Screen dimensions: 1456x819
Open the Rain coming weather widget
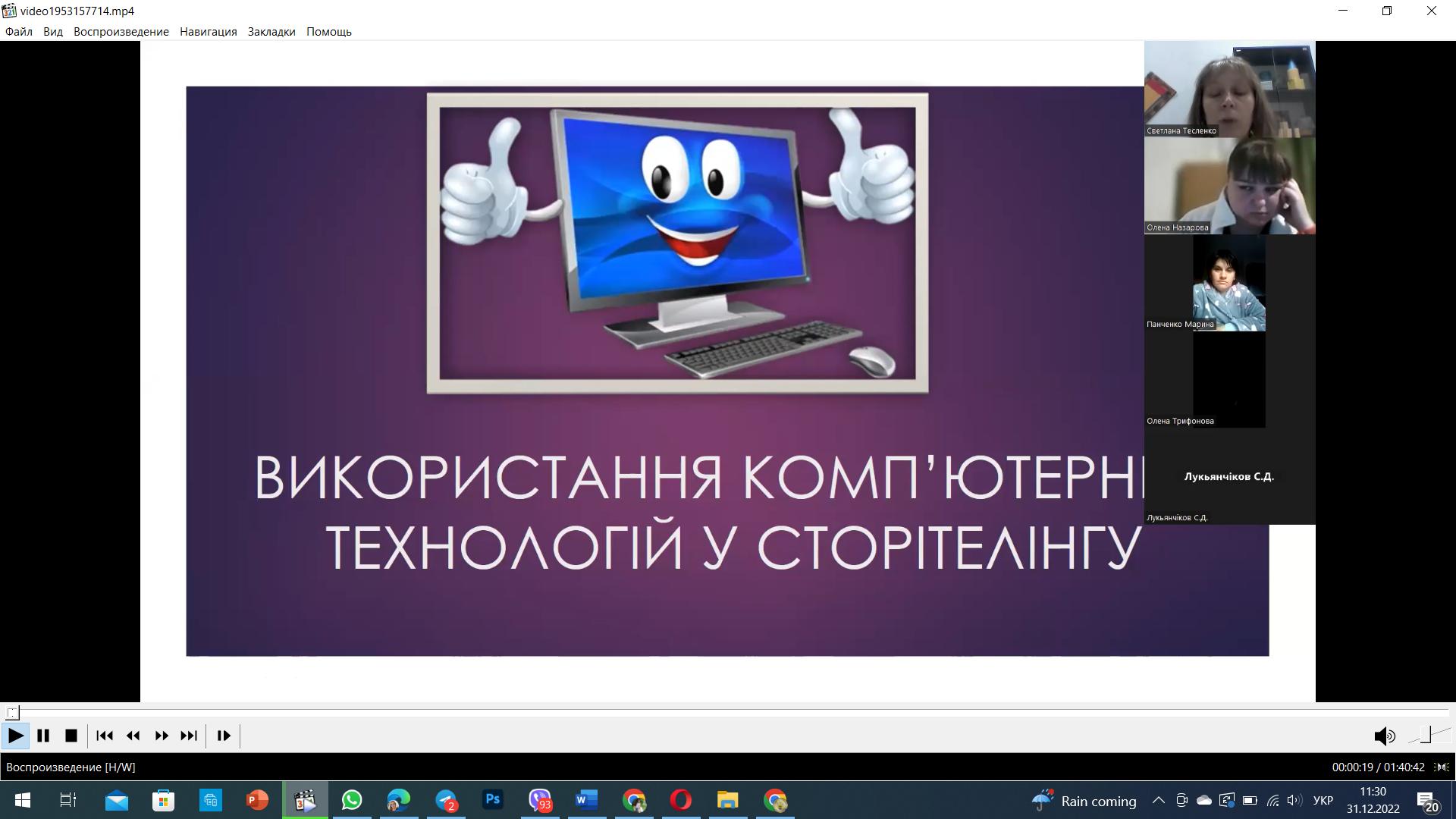click(x=1084, y=801)
